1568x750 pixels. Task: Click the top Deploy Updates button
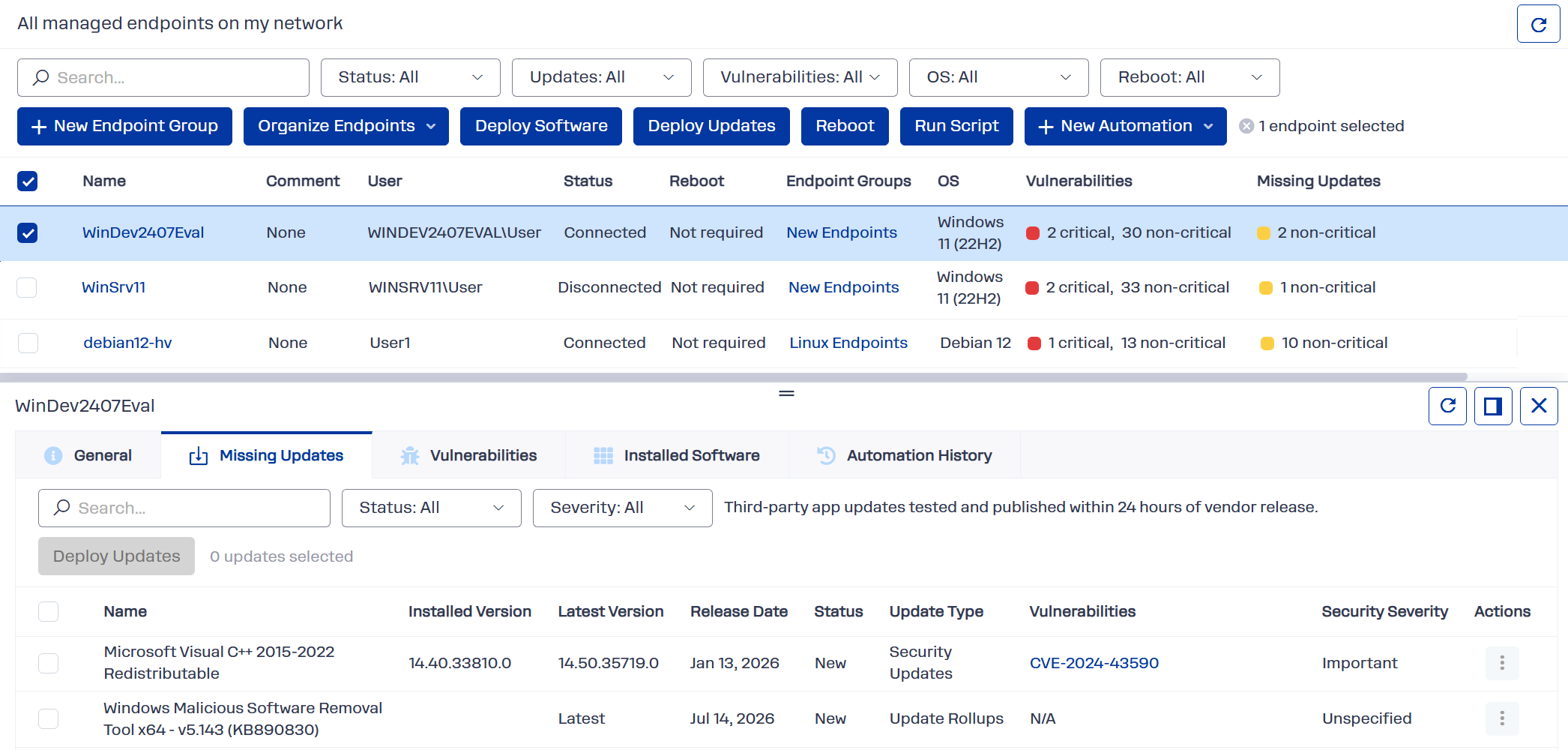[x=711, y=126]
